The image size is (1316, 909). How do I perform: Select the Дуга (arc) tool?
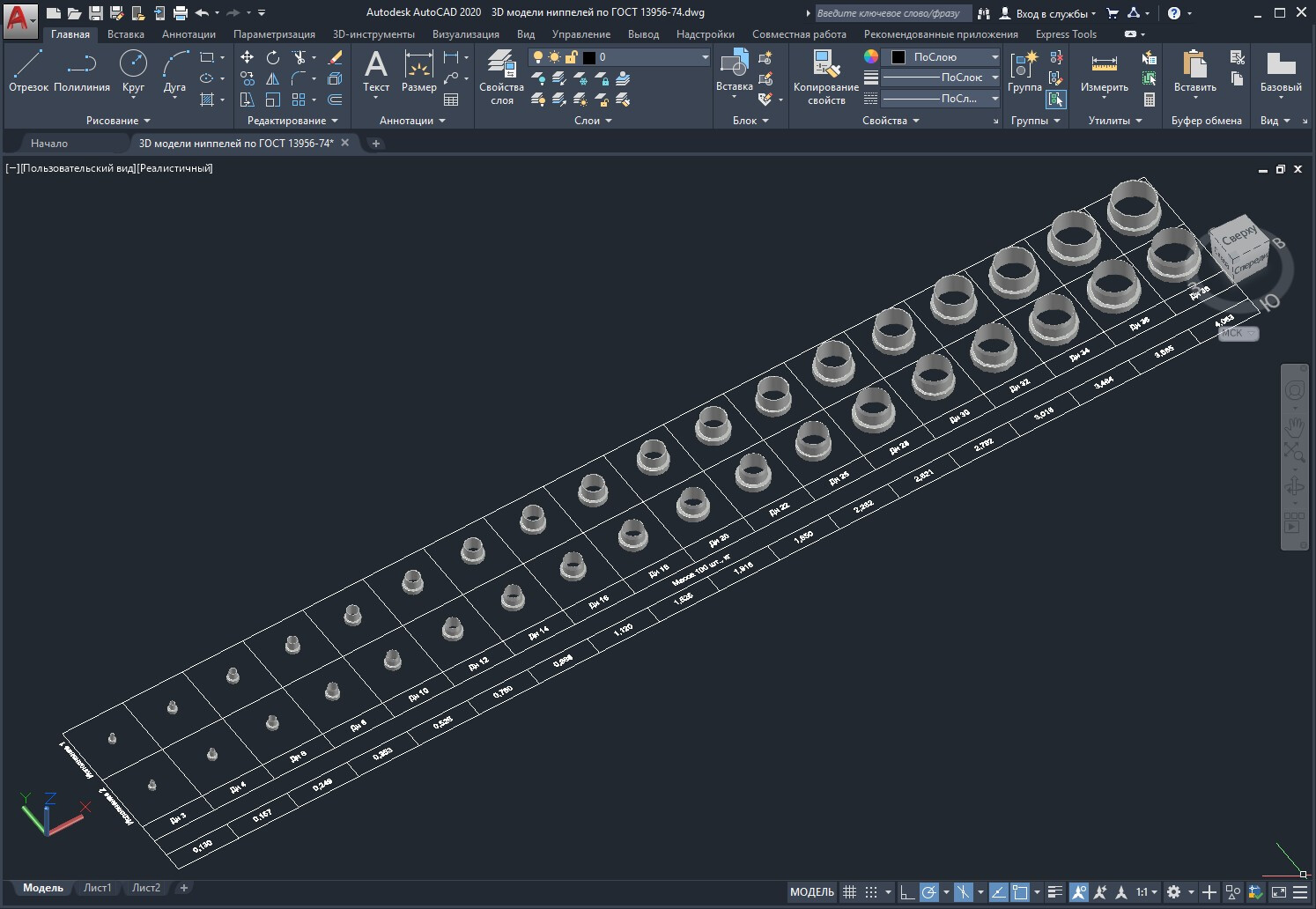(174, 71)
